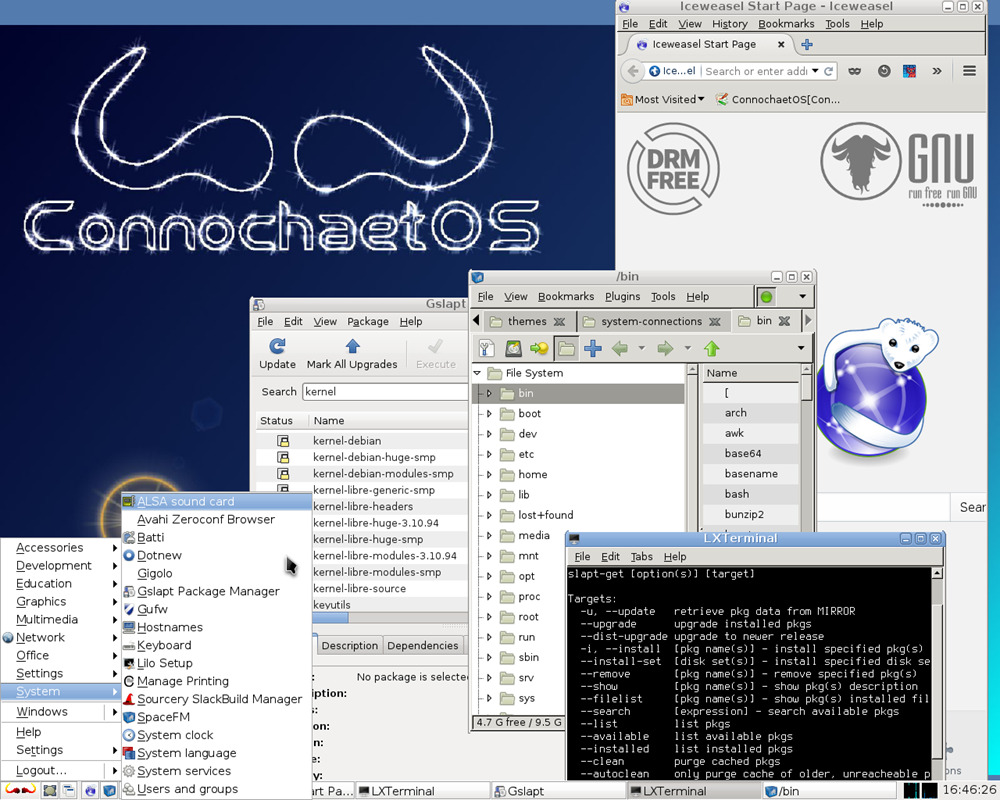
Task: Click the green up-arrow in SpaceFM toolbar
Action: pos(711,348)
